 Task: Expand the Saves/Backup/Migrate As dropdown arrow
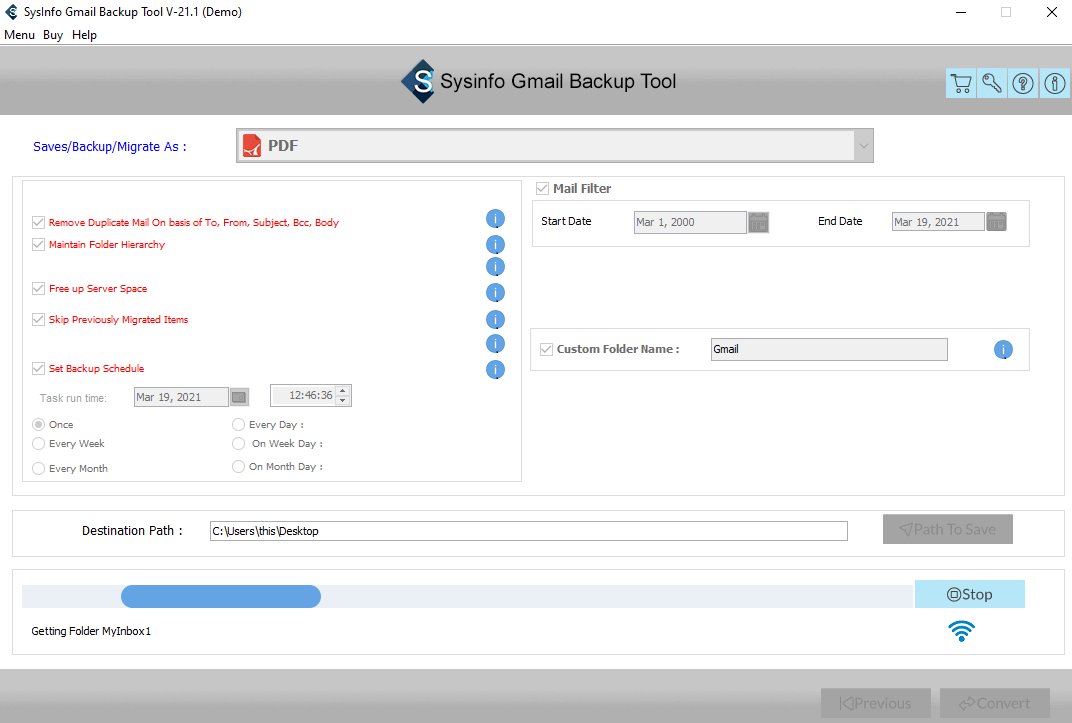863,146
